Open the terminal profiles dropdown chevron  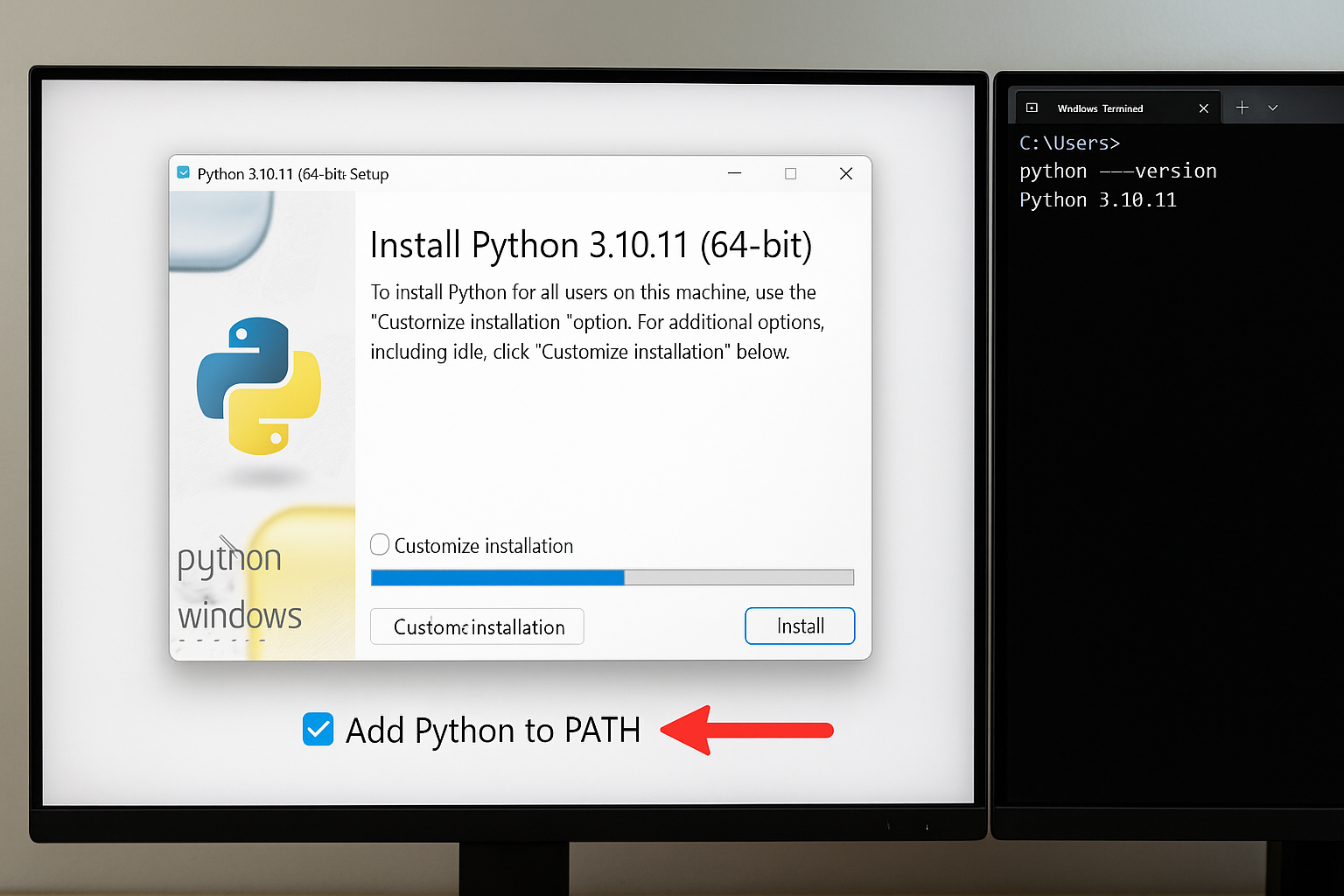[x=1273, y=108]
